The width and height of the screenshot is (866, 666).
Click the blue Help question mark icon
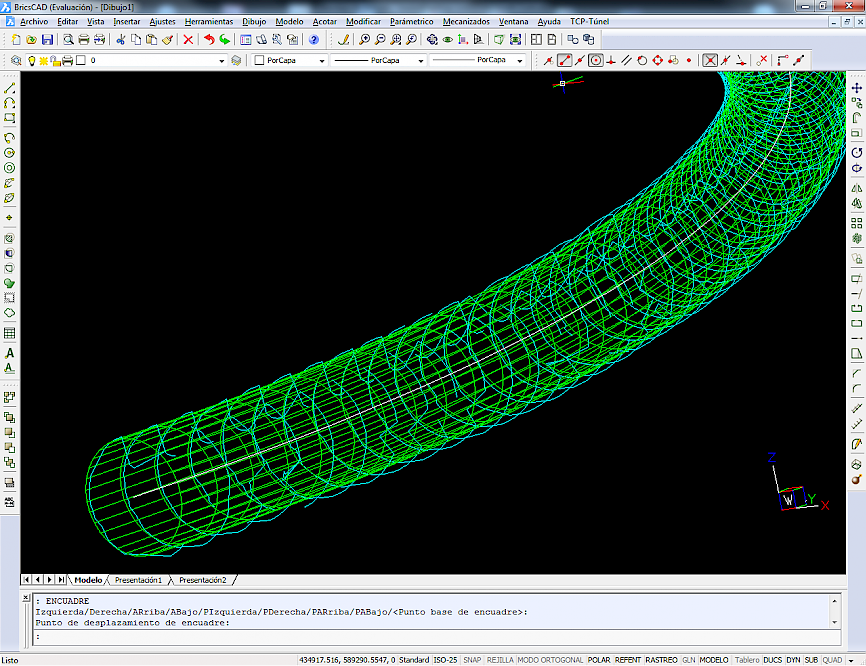314,40
